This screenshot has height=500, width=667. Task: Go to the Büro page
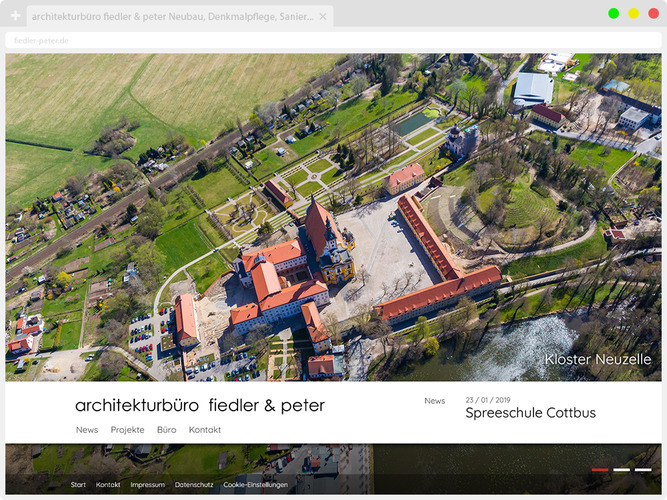coord(166,430)
